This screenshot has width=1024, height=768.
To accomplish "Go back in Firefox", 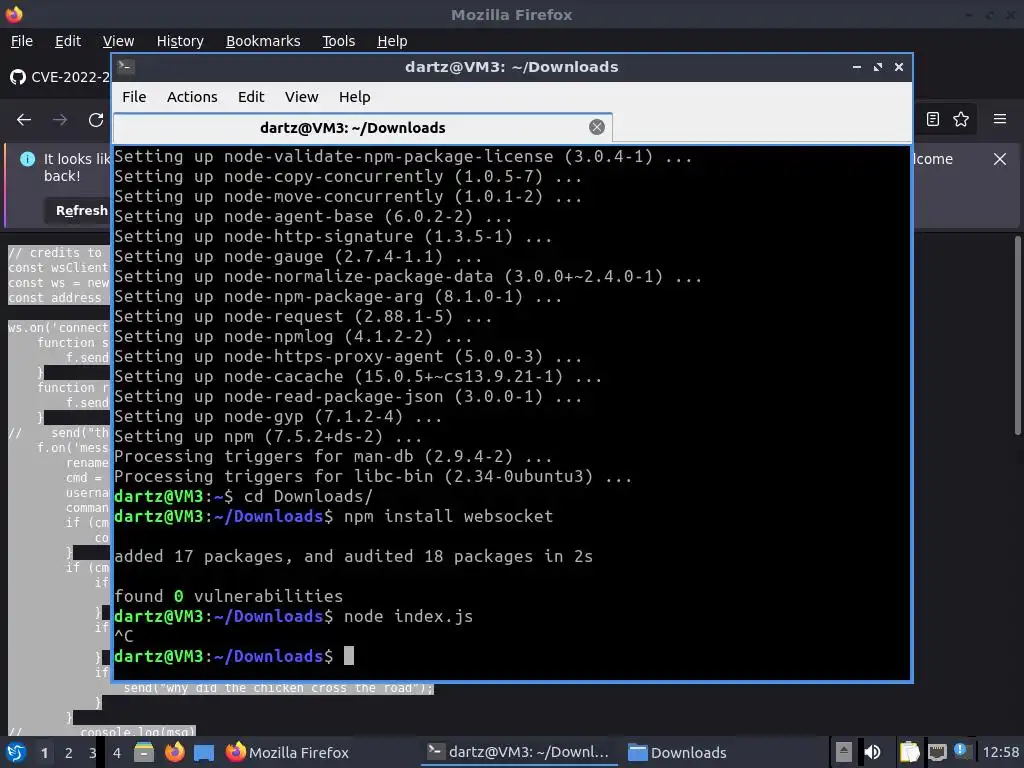I will coord(24,120).
